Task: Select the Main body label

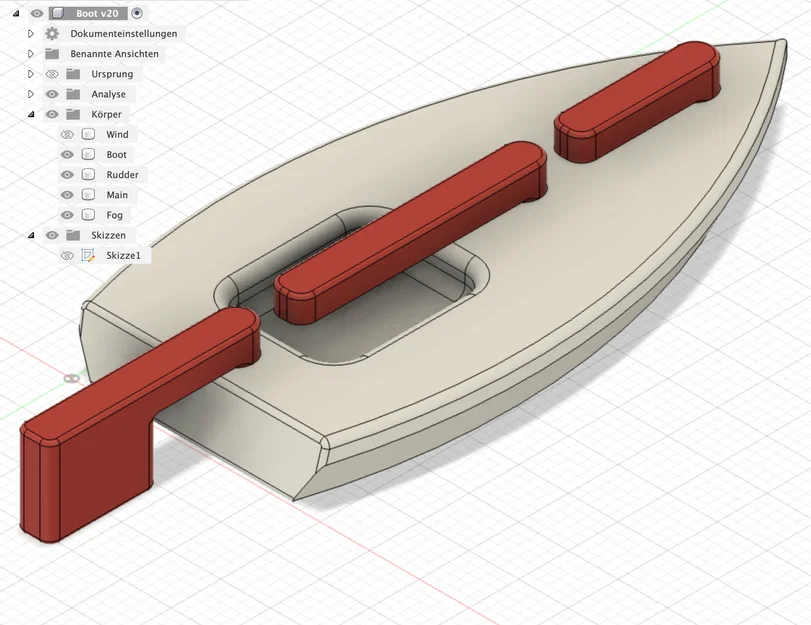Action: tap(117, 195)
